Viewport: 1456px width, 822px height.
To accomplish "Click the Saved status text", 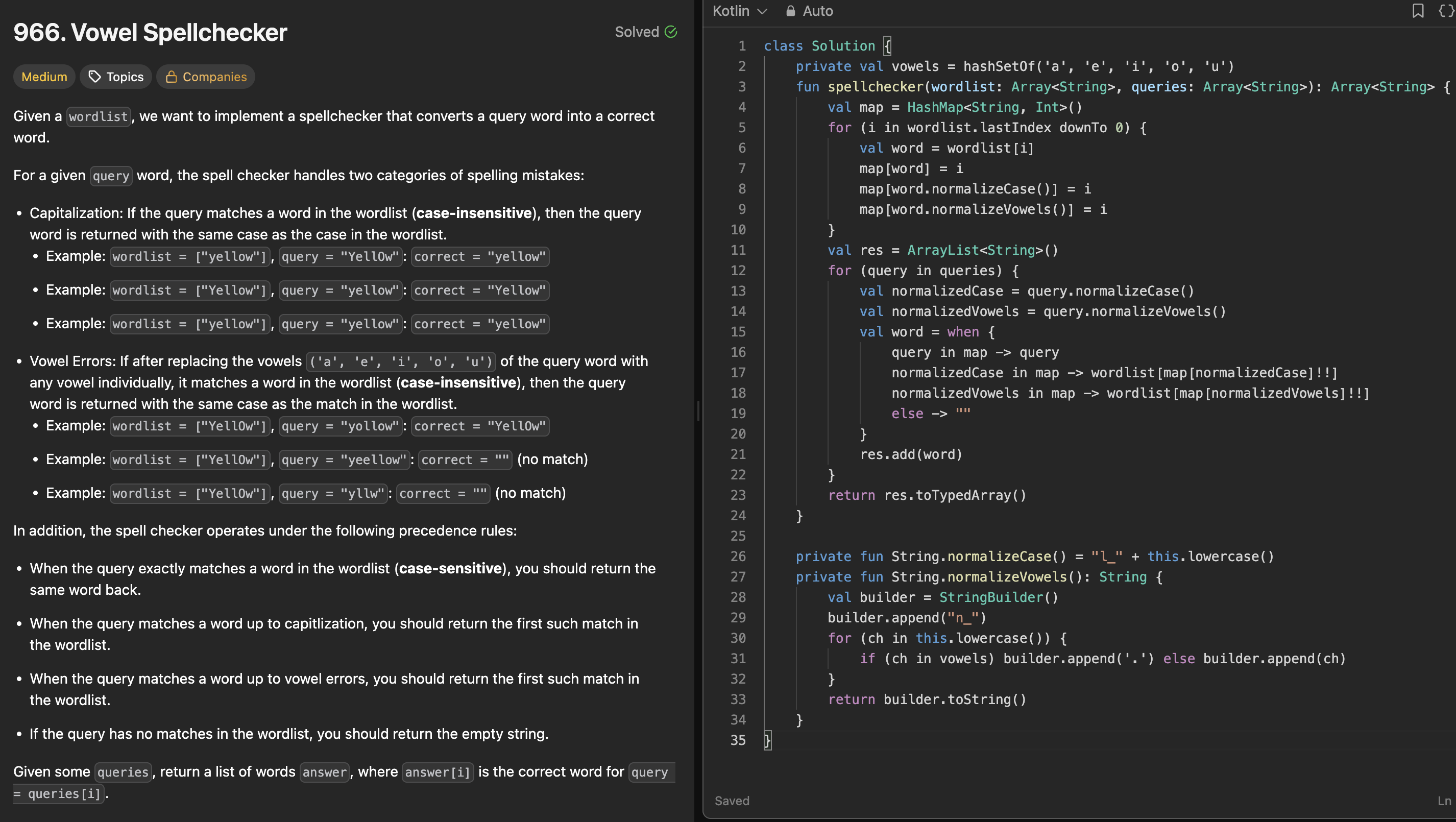I will (732, 801).
